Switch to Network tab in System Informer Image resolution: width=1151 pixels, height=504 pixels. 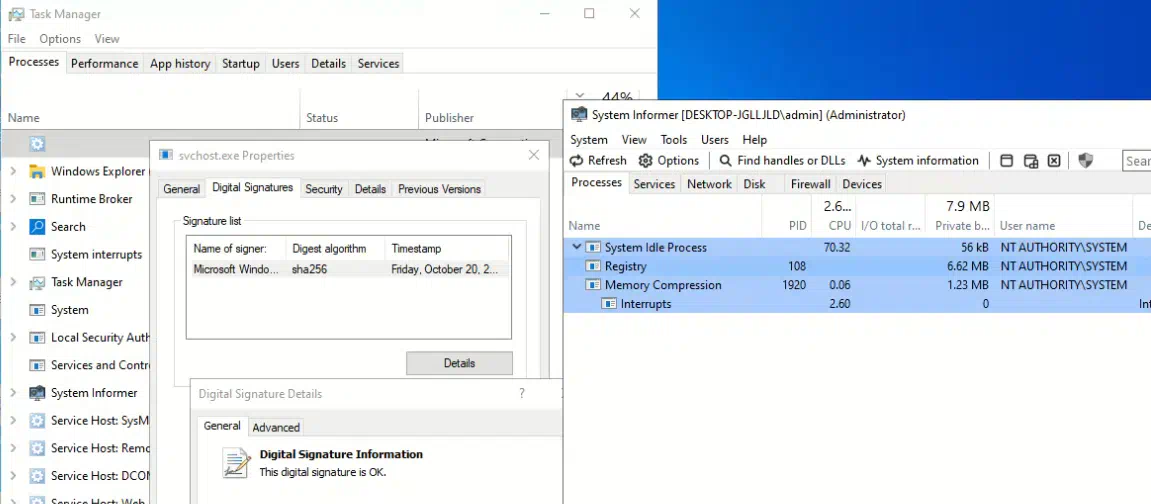coord(709,184)
